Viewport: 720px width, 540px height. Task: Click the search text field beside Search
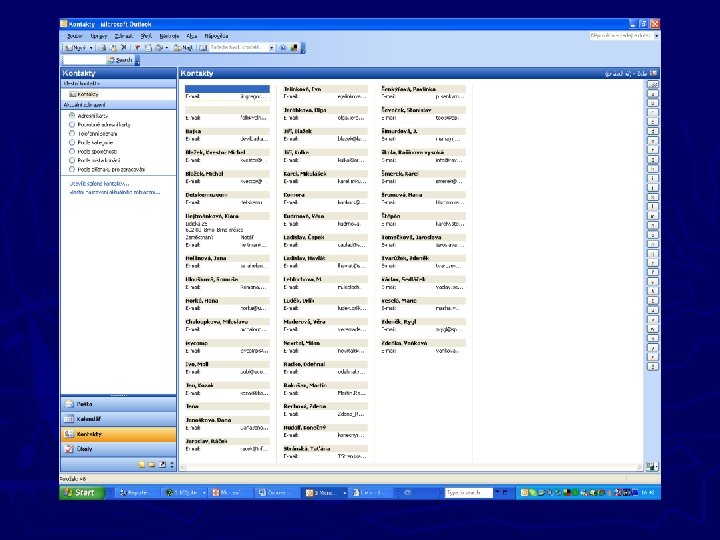[84, 60]
